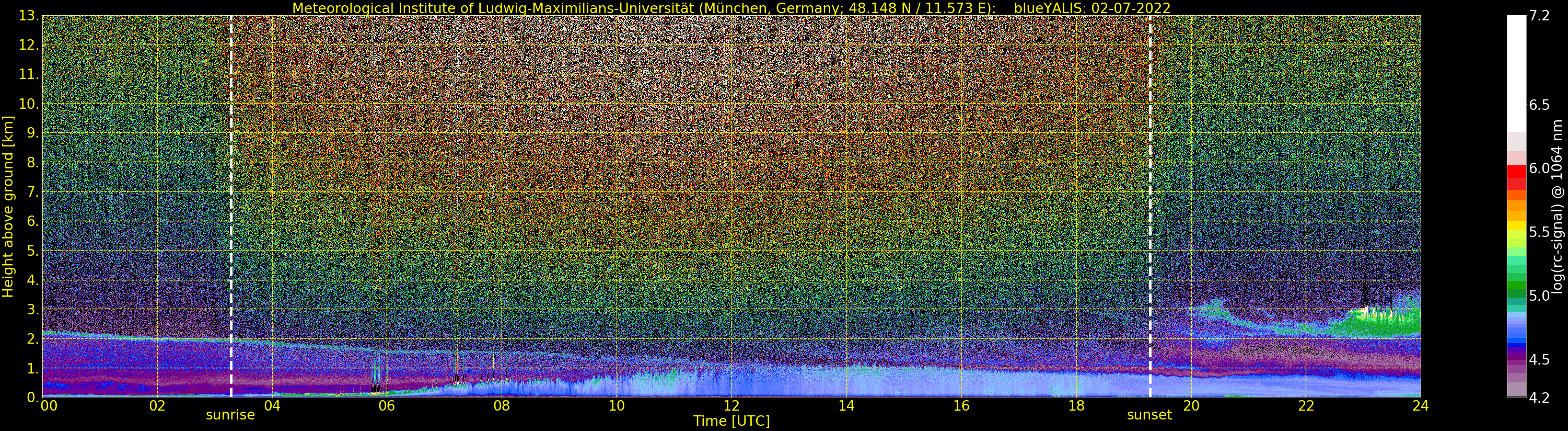
Task: Click the '11.' height tick label
Action: [29, 74]
